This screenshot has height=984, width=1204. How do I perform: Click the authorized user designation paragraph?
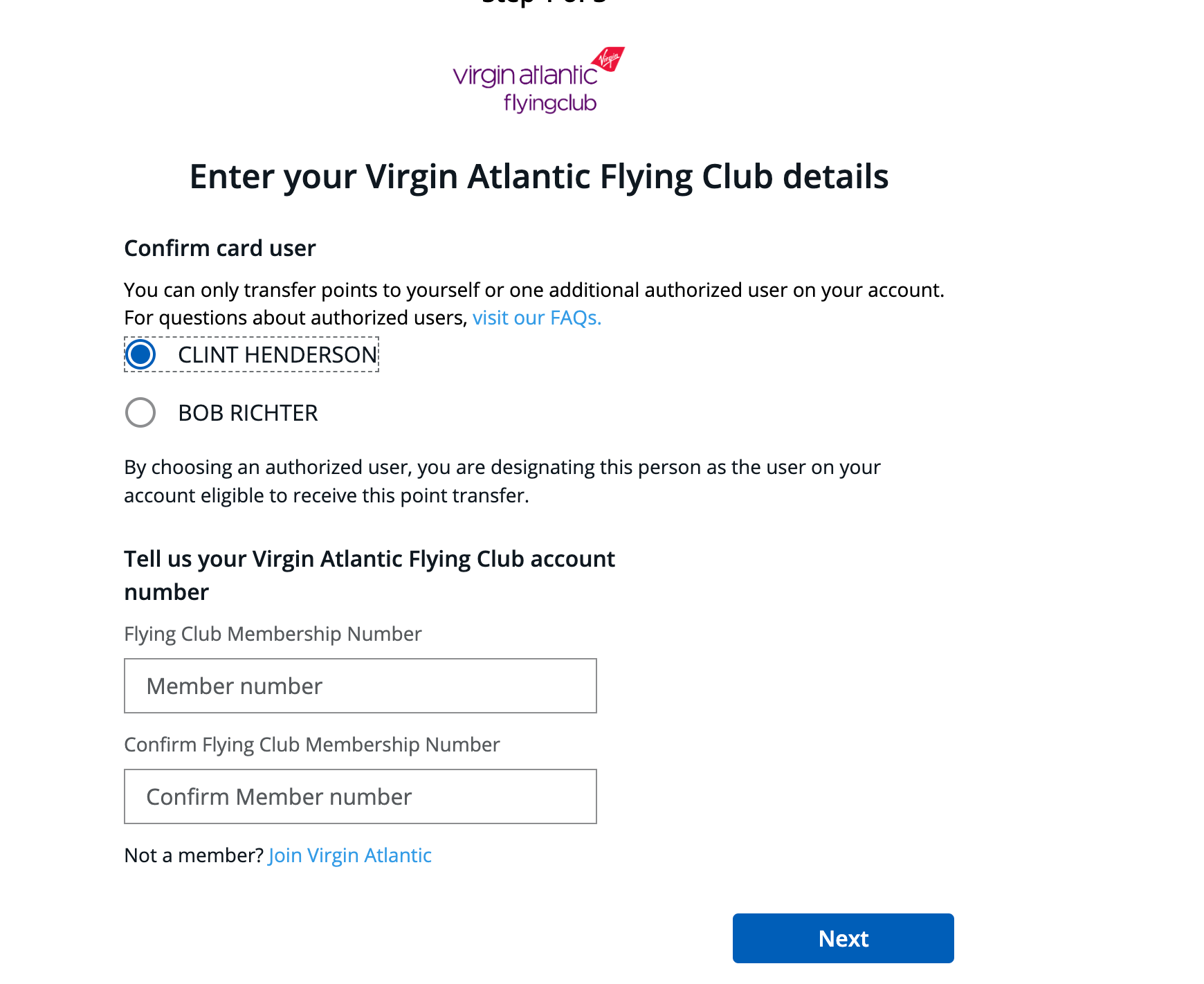pyautogui.click(x=501, y=481)
